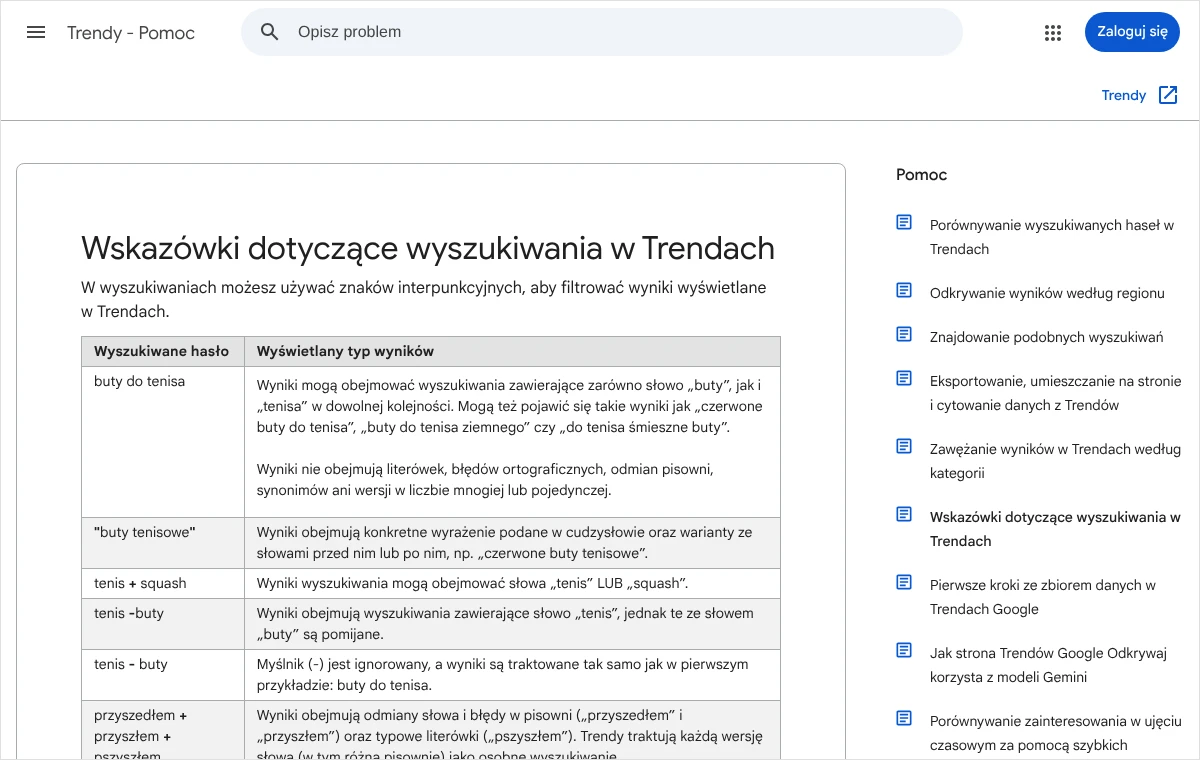Click the Wyszukiwane hasło column header
This screenshot has width=1200, height=760.
pyautogui.click(x=162, y=351)
